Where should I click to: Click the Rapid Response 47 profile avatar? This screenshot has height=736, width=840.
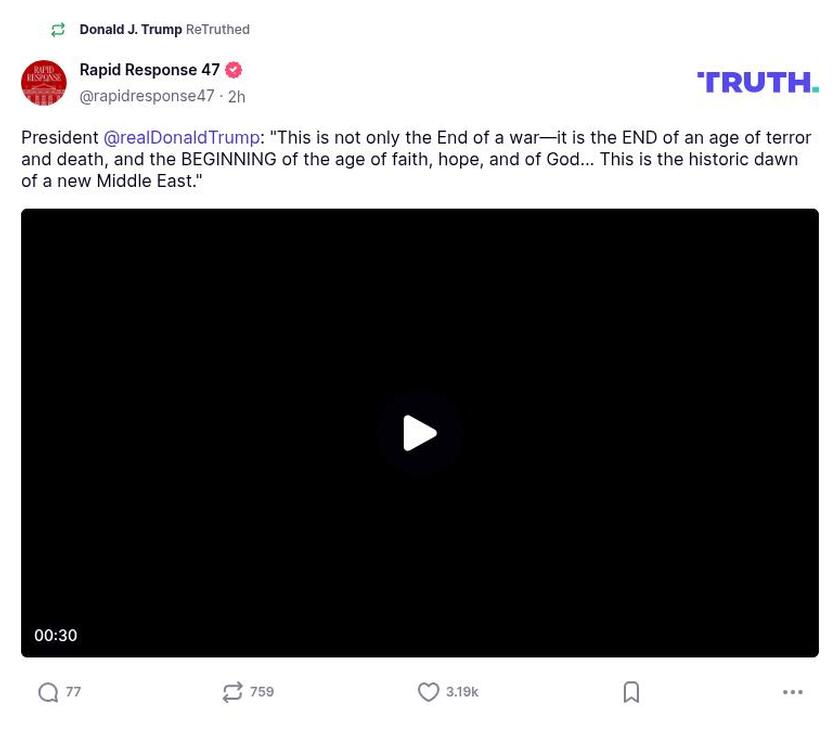44,83
